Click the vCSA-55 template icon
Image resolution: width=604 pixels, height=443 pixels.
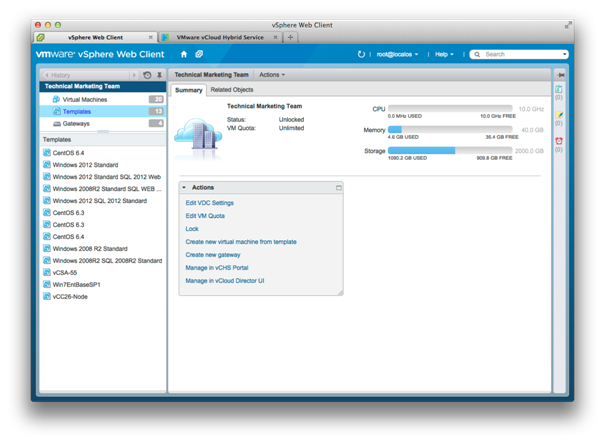pyautogui.click(x=47, y=272)
